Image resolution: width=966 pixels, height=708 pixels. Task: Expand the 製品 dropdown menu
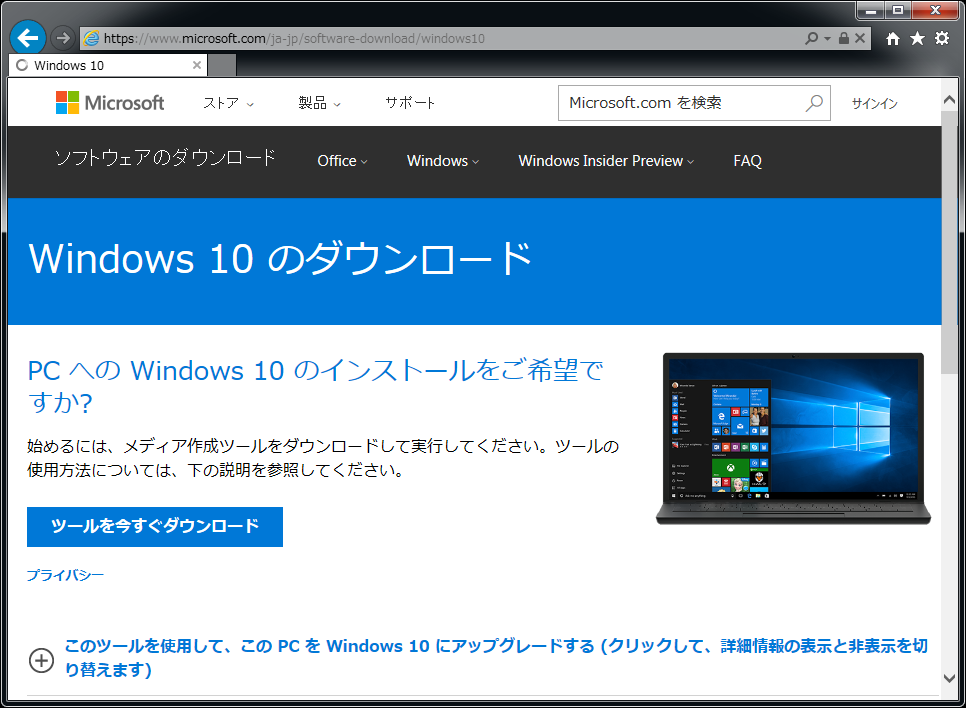319,103
